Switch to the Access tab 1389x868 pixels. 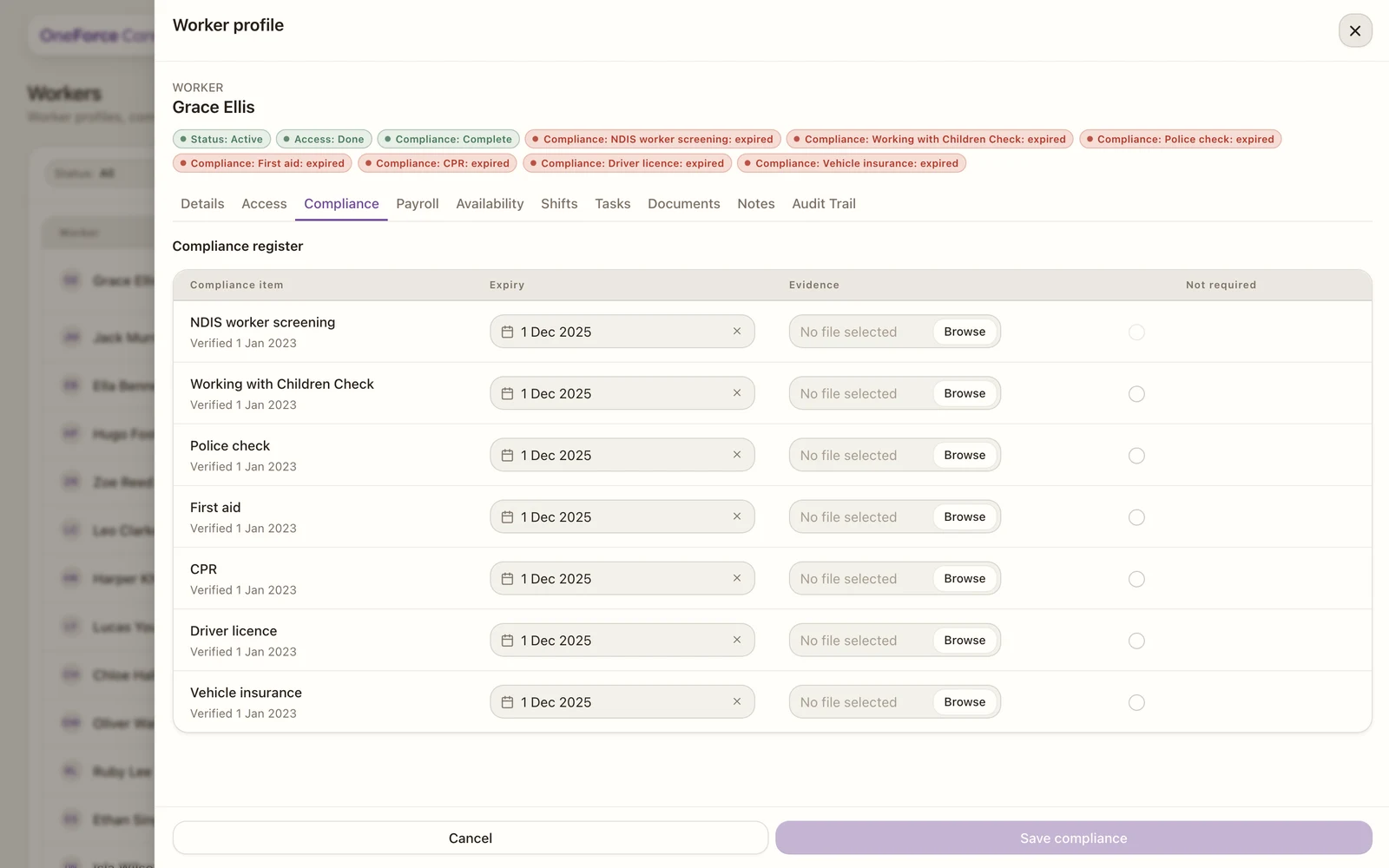264,203
